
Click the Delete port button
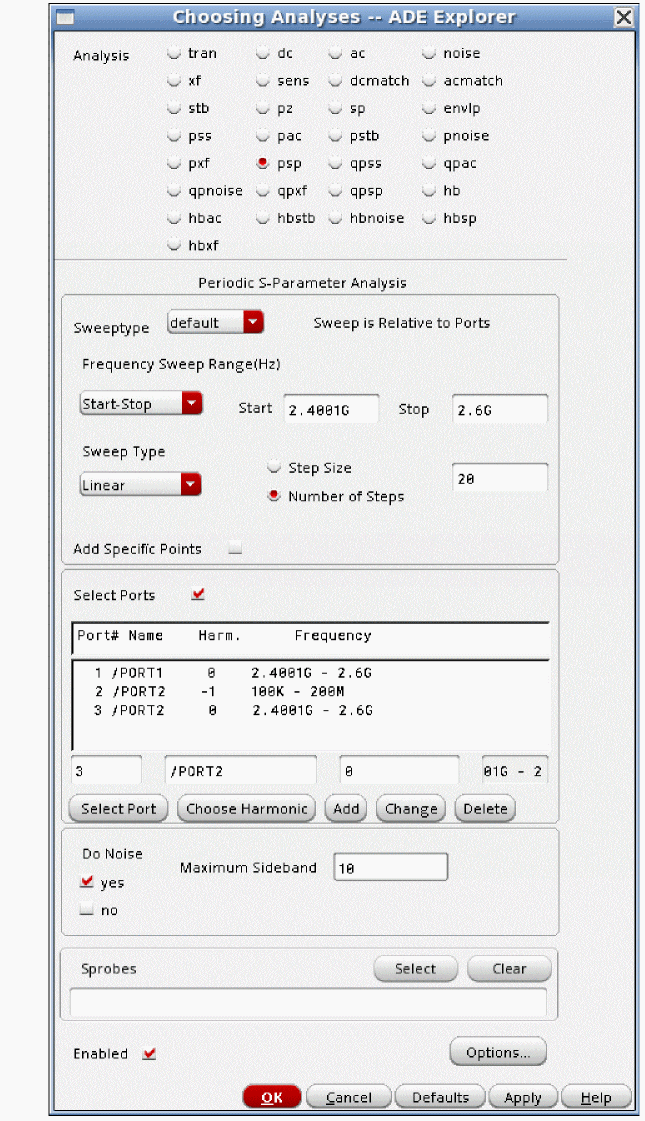pyautogui.click(x=485, y=809)
